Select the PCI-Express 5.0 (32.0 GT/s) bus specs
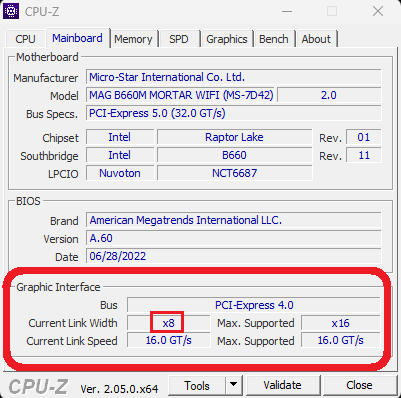Image resolution: width=401 pixels, height=398 pixels. (x=233, y=113)
